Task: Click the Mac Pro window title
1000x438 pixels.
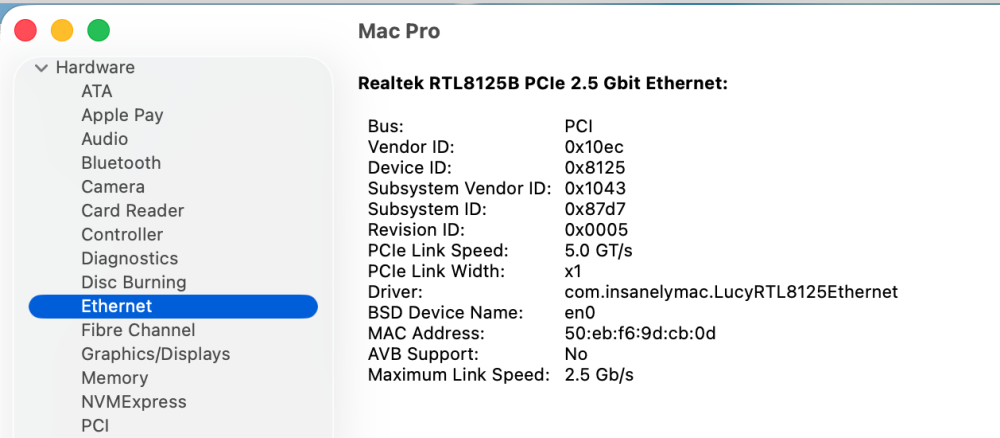Action: pos(399,31)
